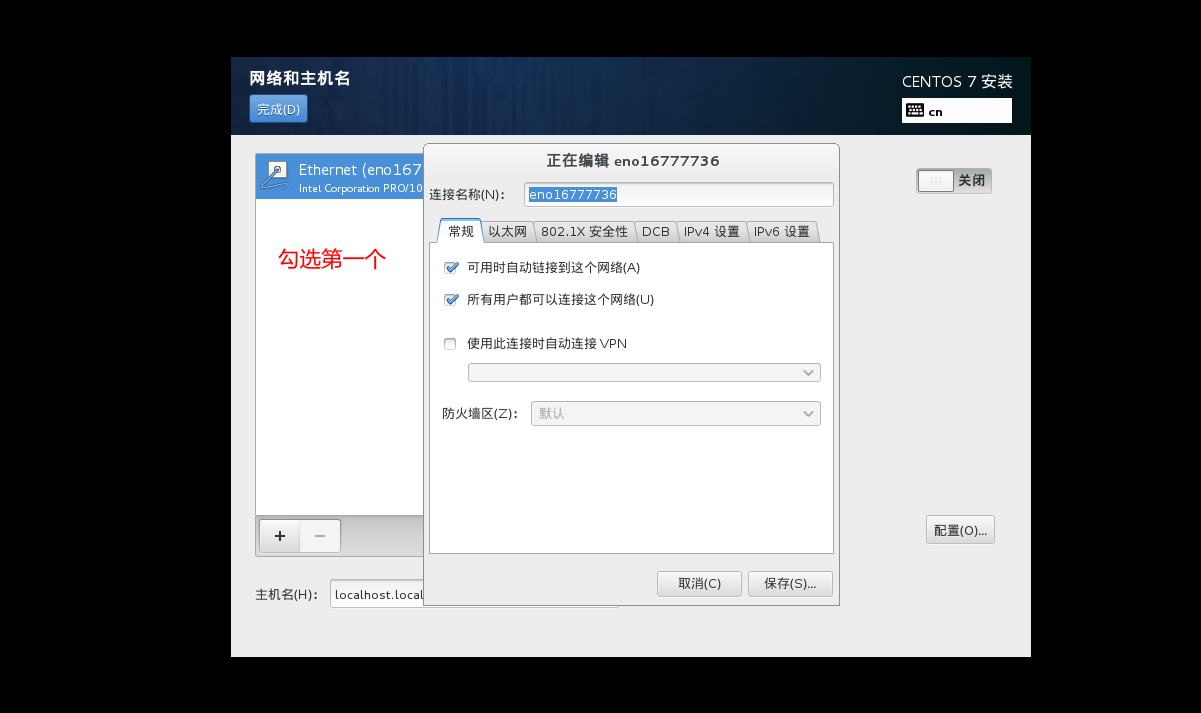Toggle the network 关闭 switch

click(x=936, y=181)
